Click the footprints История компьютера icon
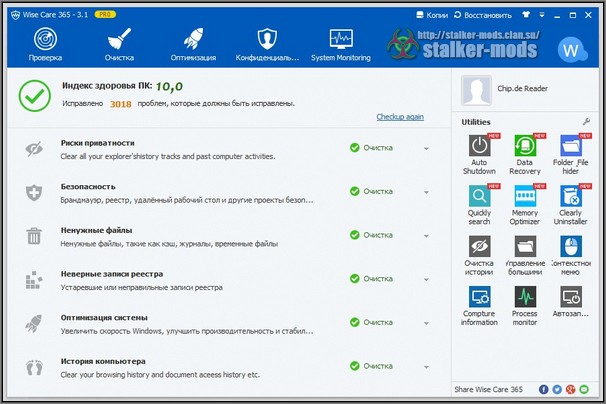 [34, 368]
